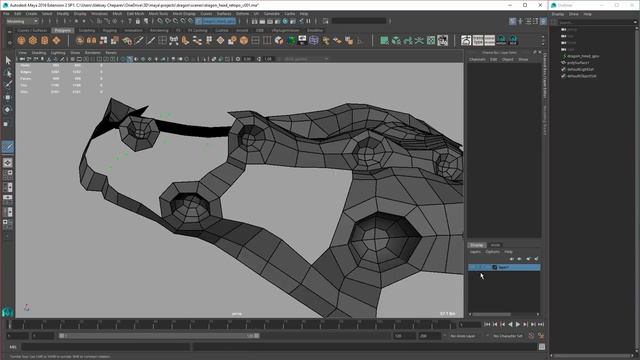Viewport: 640px width, 360px height.
Task: Open the Mesh Tools menu
Action: tap(158, 13)
